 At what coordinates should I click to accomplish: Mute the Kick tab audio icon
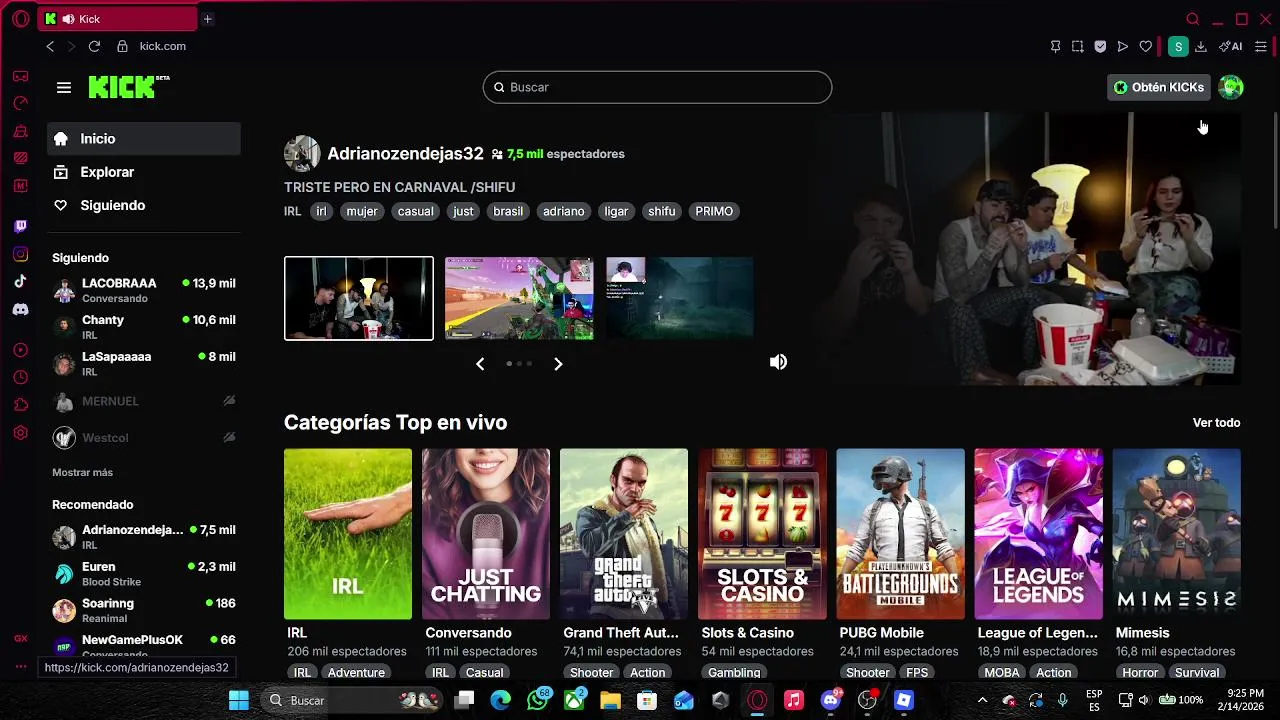68,19
